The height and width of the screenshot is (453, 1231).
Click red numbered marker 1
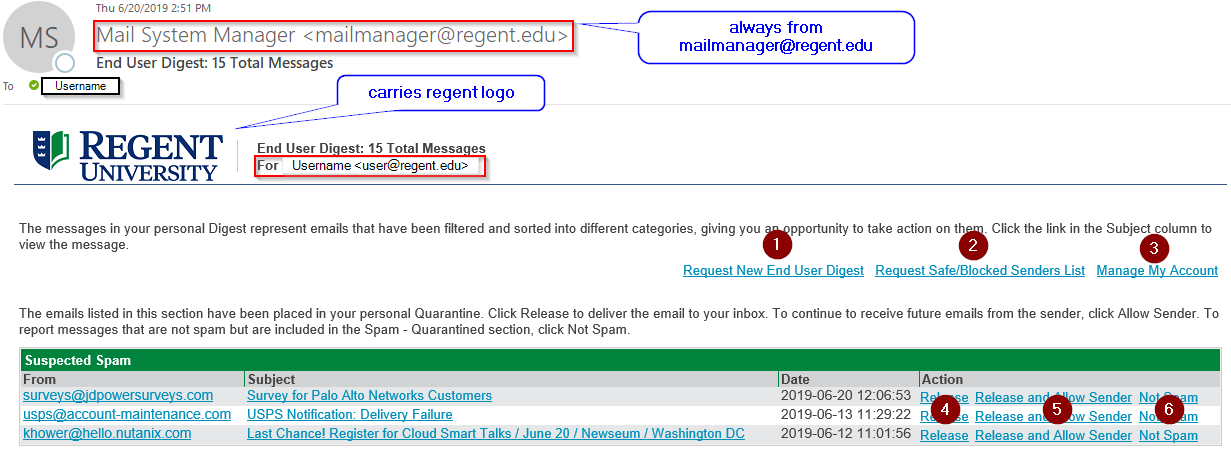tap(776, 245)
